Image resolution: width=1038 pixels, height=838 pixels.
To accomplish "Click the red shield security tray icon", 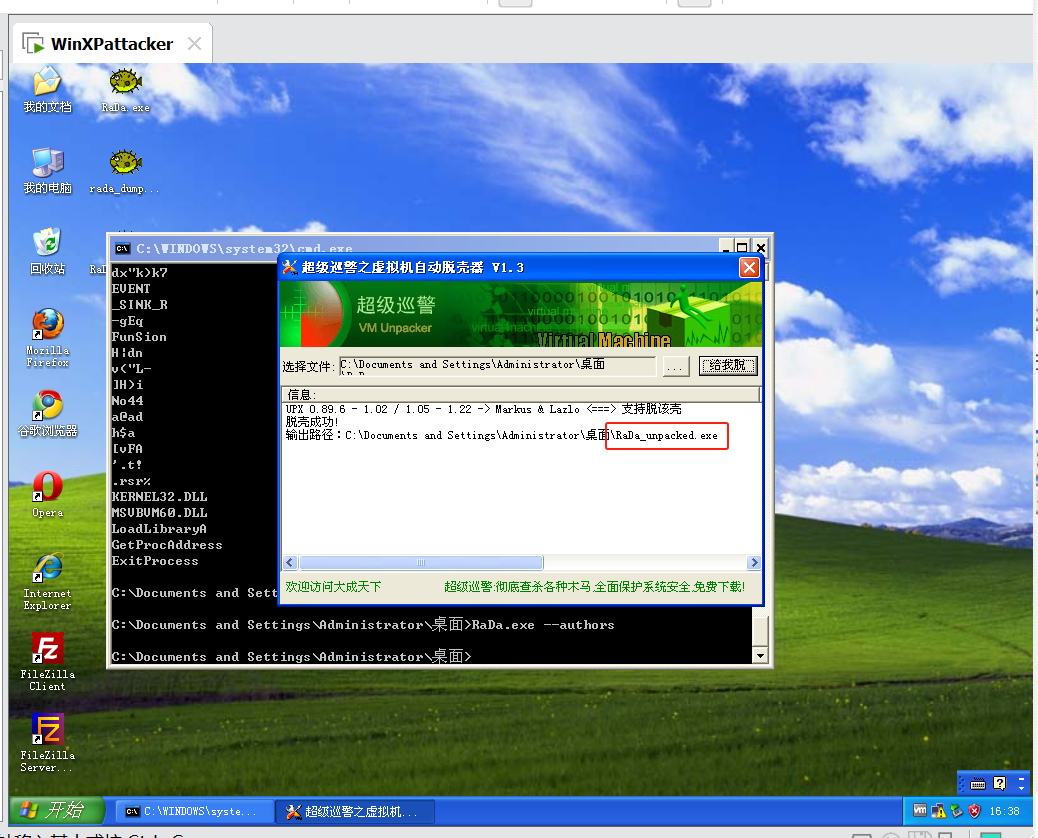I will tap(974, 811).
